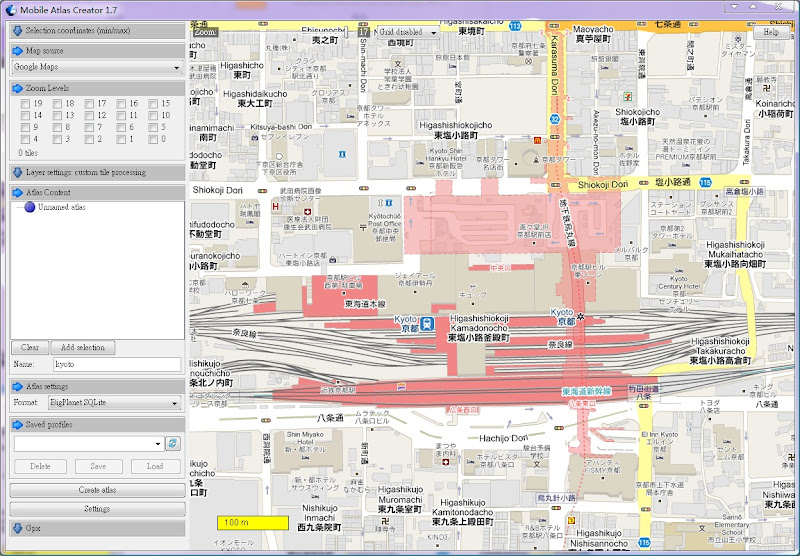Click the Map source panel header text
Viewport: 800px width, 556px height.
pyautogui.click(x=44, y=51)
